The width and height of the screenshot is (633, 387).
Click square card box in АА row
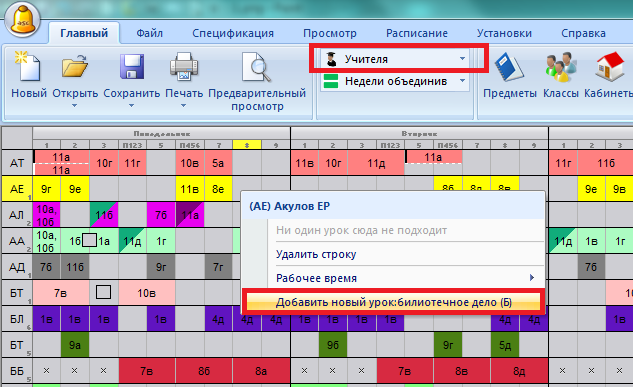(89, 240)
